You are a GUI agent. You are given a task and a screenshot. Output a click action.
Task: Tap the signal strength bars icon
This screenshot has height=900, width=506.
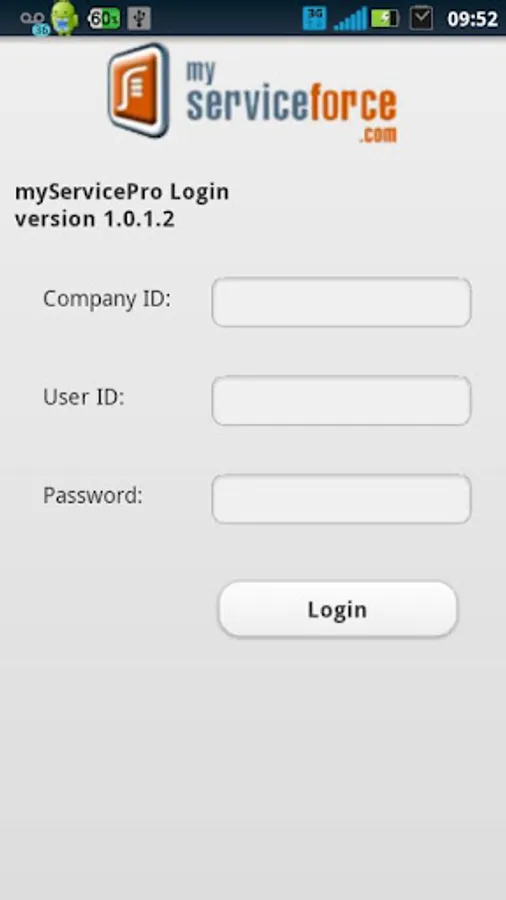tap(350, 19)
